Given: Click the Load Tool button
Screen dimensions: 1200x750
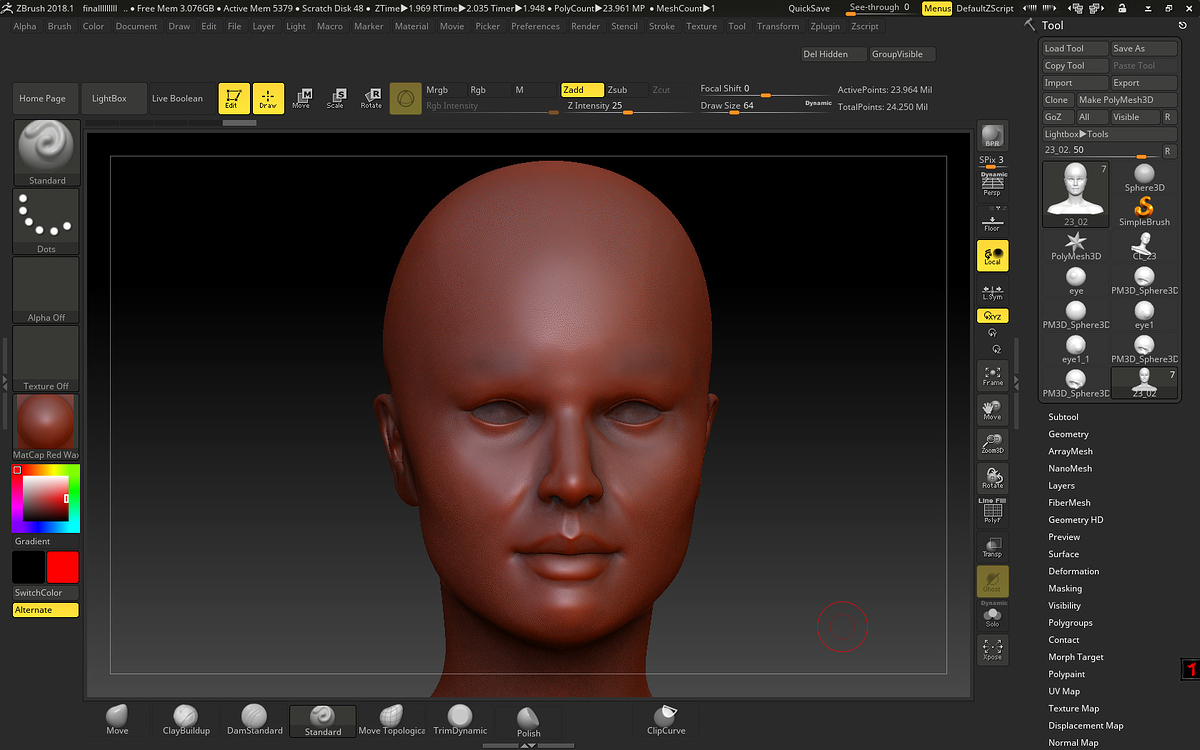Looking at the screenshot, I should click(x=1076, y=48).
